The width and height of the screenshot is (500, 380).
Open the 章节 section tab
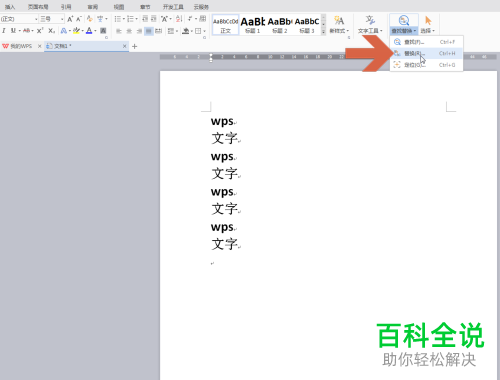click(145, 7)
